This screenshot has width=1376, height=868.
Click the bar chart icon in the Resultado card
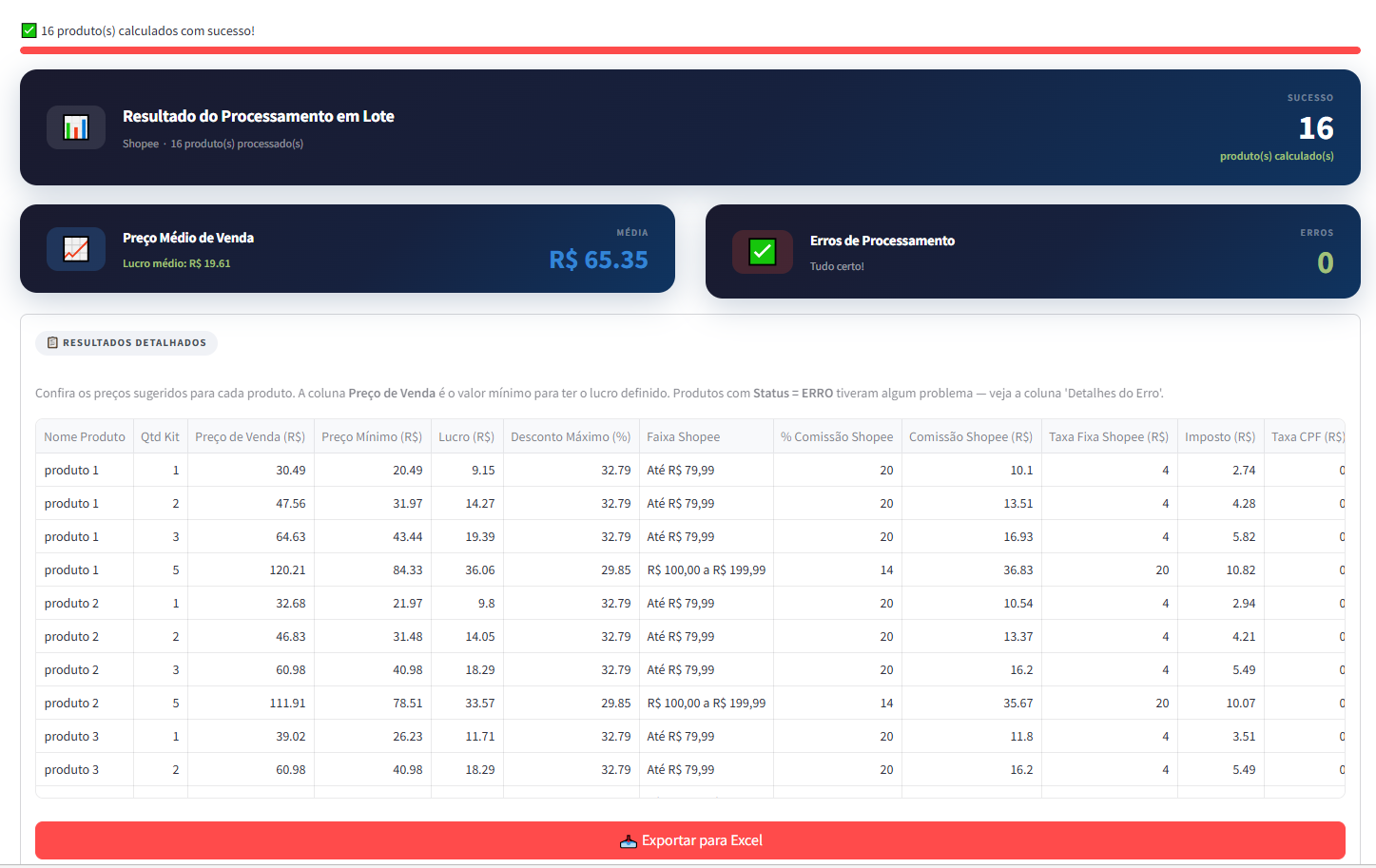click(76, 127)
